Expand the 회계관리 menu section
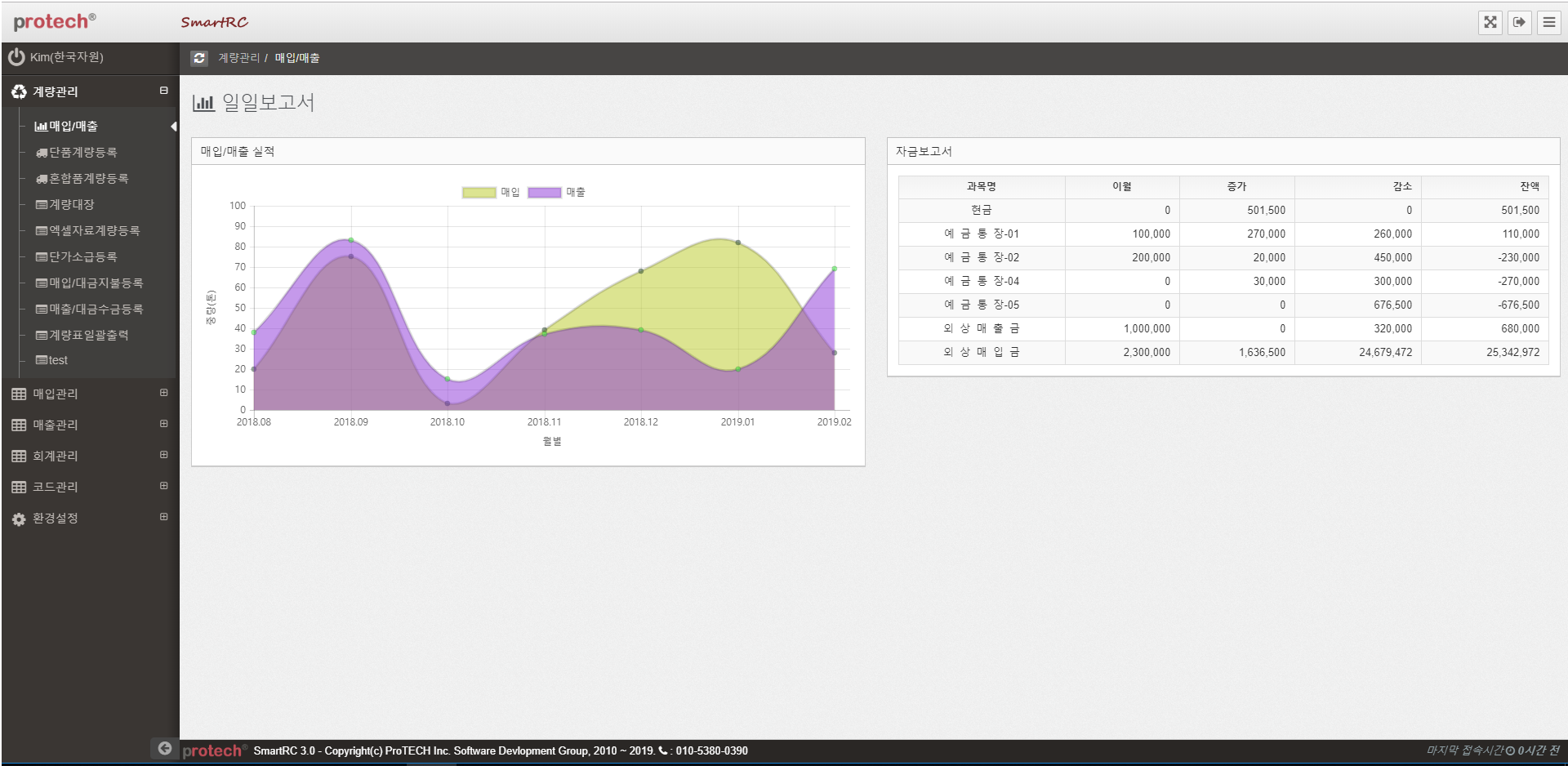 point(163,455)
